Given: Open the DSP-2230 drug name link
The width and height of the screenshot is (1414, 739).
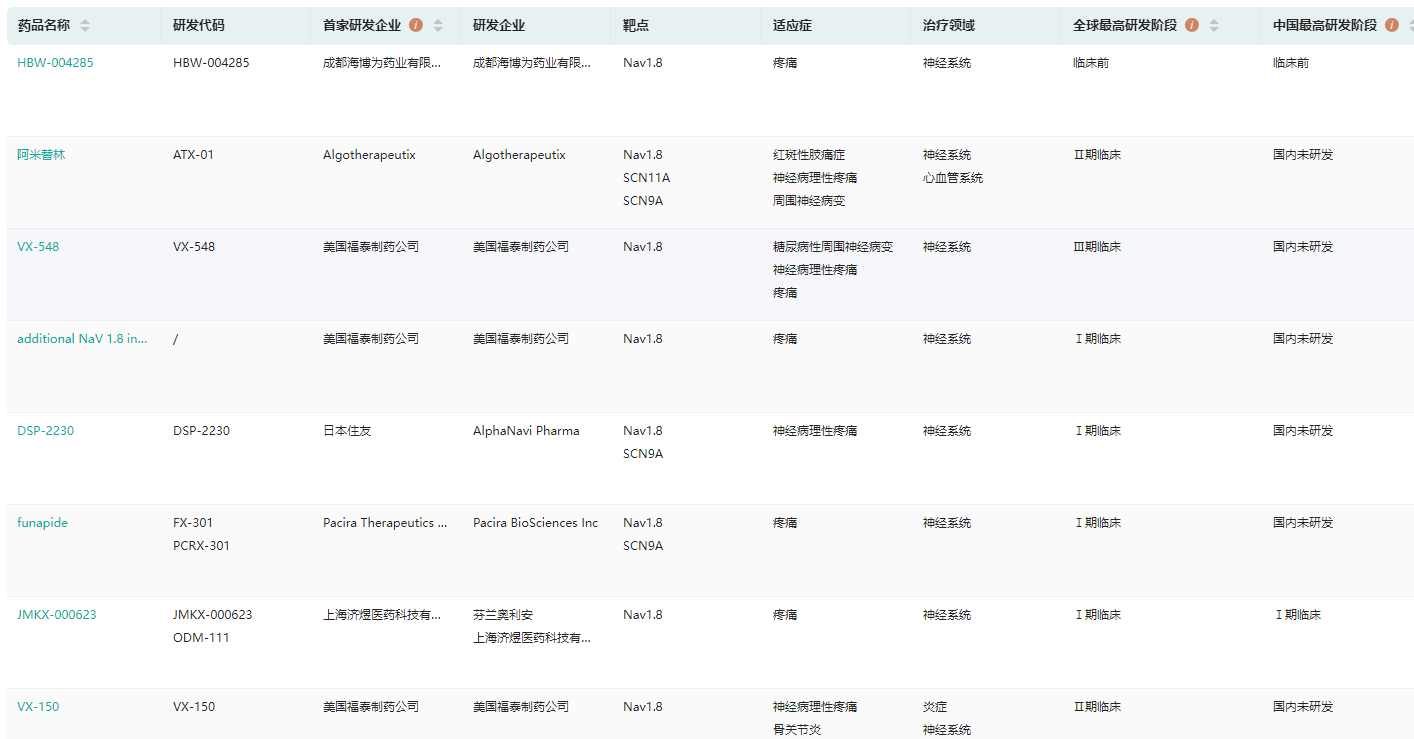Looking at the screenshot, I should click(x=45, y=431).
